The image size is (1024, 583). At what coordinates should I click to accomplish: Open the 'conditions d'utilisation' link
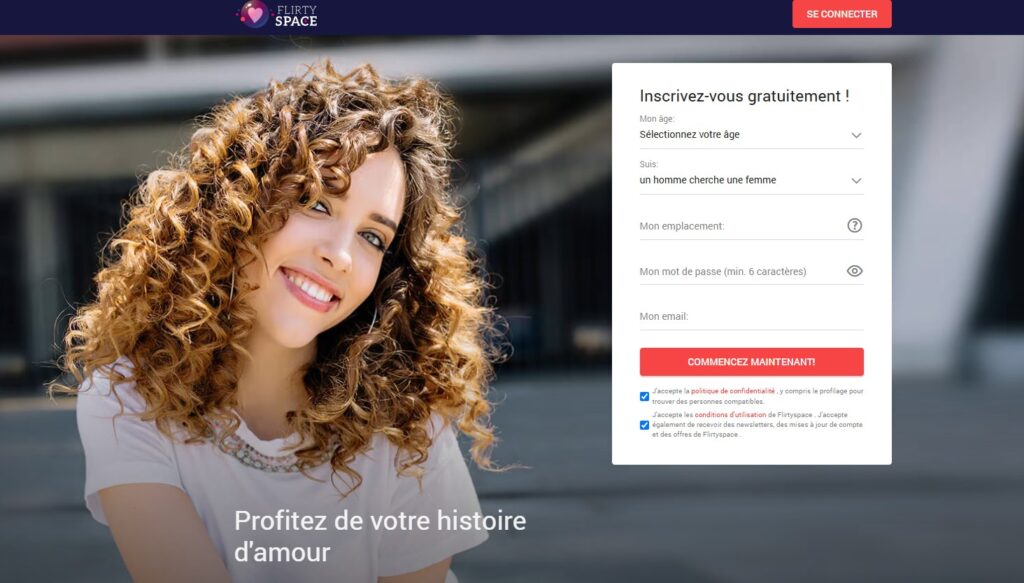(730, 415)
